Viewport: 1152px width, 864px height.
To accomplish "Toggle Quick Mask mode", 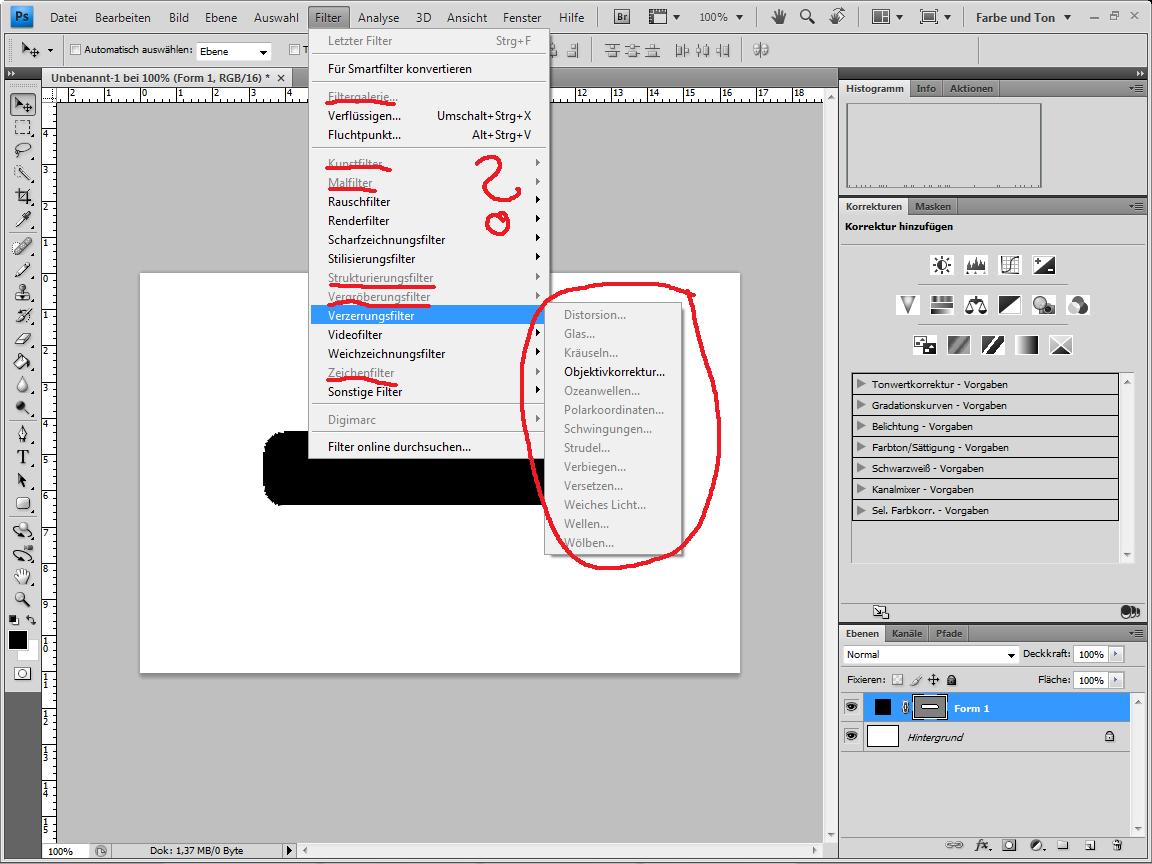I will (x=23, y=674).
